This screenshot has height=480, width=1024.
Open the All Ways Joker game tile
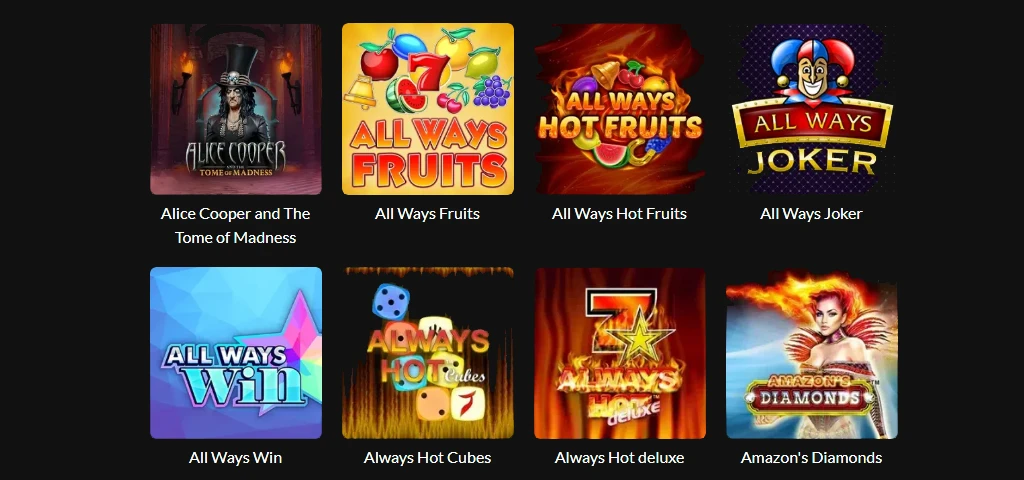(x=812, y=109)
